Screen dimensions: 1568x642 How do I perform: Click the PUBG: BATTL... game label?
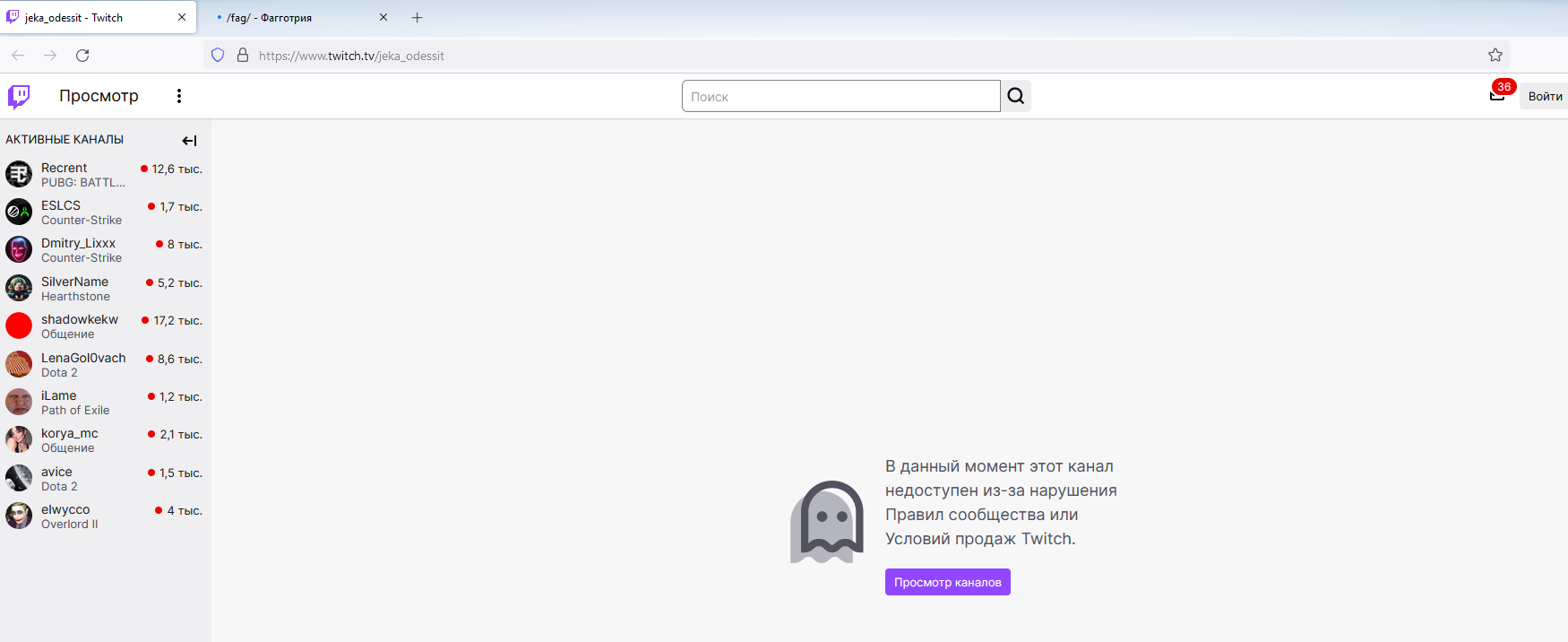tap(83, 183)
